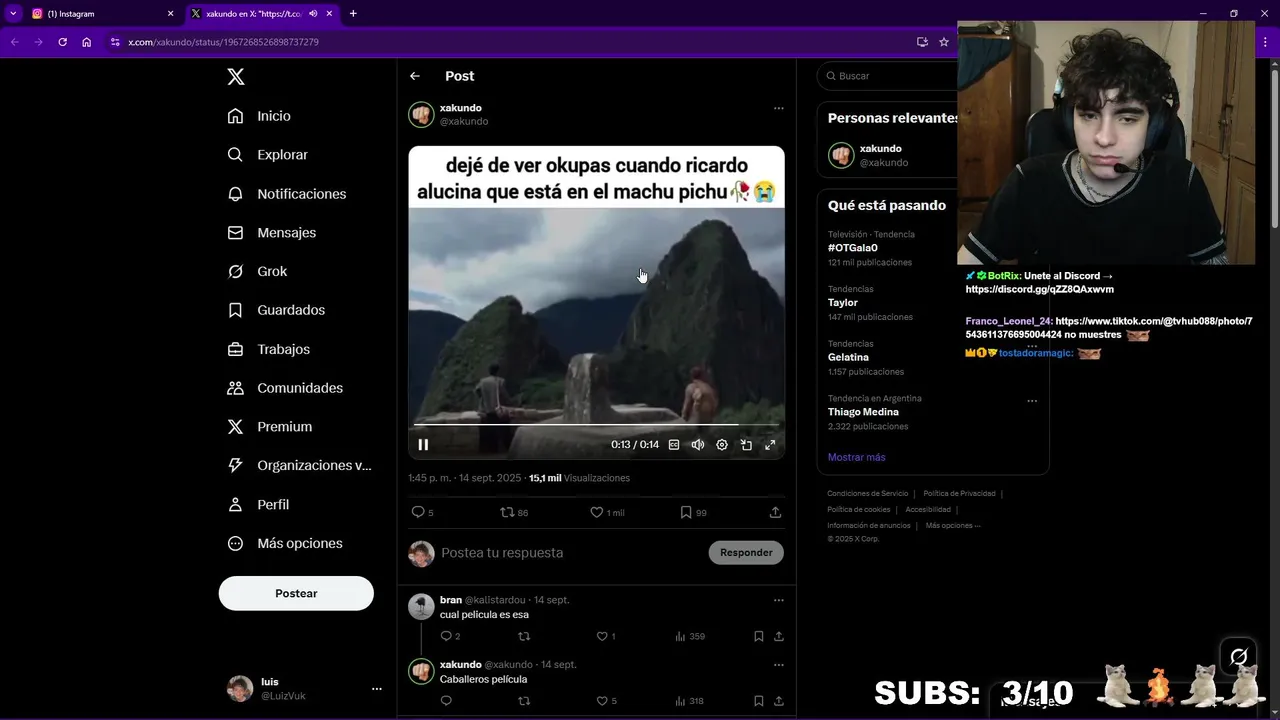This screenshot has height=720, width=1280.
Task: Open options for Thiago Medina trend
Action: (x=1031, y=401)
